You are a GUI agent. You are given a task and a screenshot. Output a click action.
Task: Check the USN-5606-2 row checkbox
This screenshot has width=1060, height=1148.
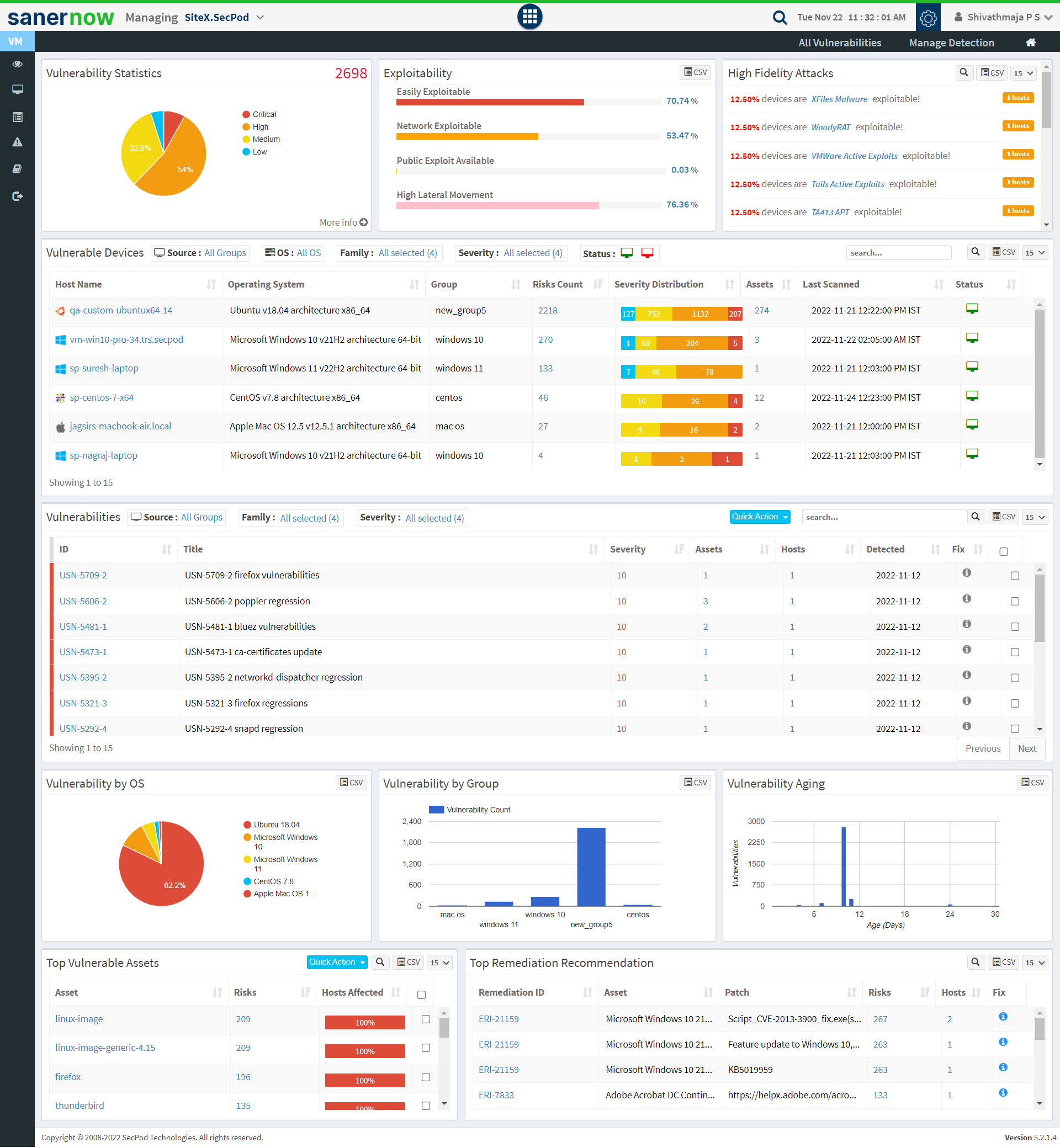tap(1015, 601)
